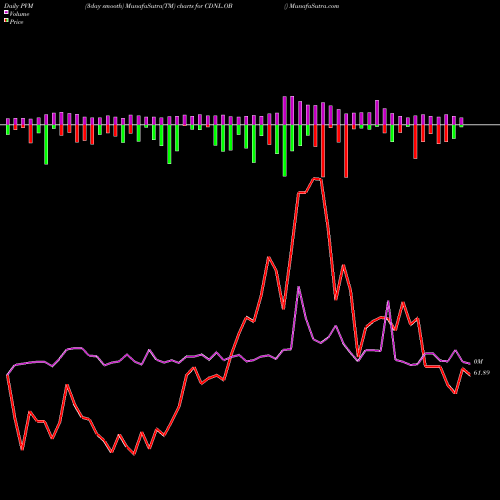Viewport: 500px width, 500px height.
Task: Click the Daily PVM title text
Action: [19, 6]
